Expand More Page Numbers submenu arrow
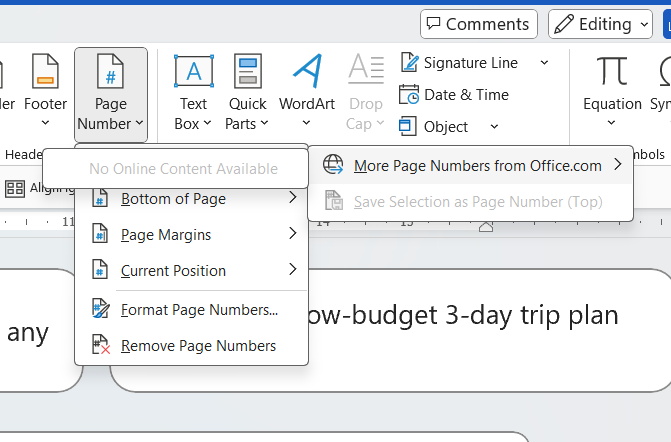The height and width of the screenshot is (442, 671). (x=618, y=164)
